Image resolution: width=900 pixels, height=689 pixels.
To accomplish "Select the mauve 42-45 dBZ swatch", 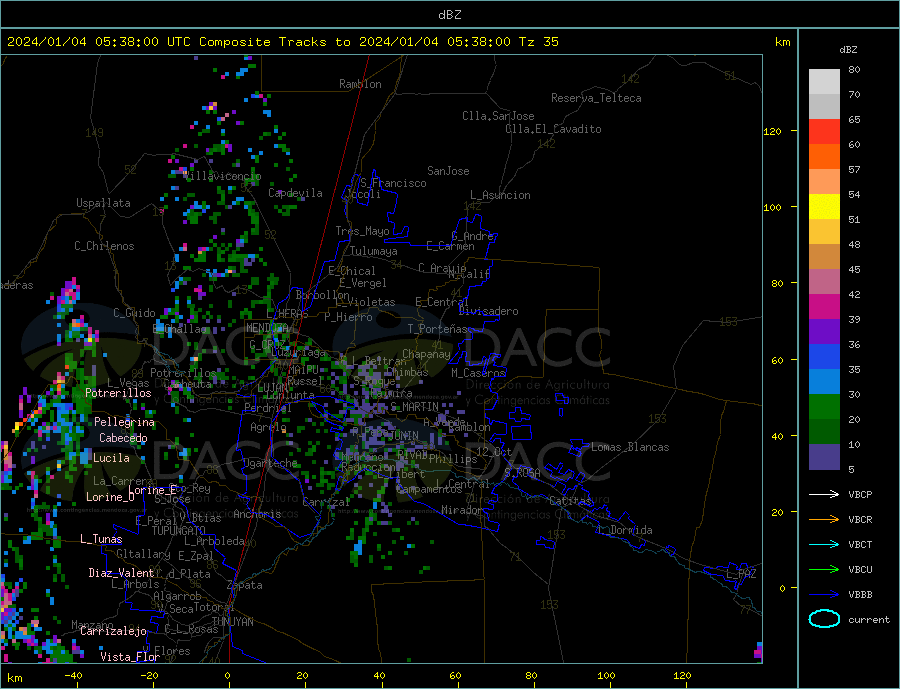I will coord(824,281).
